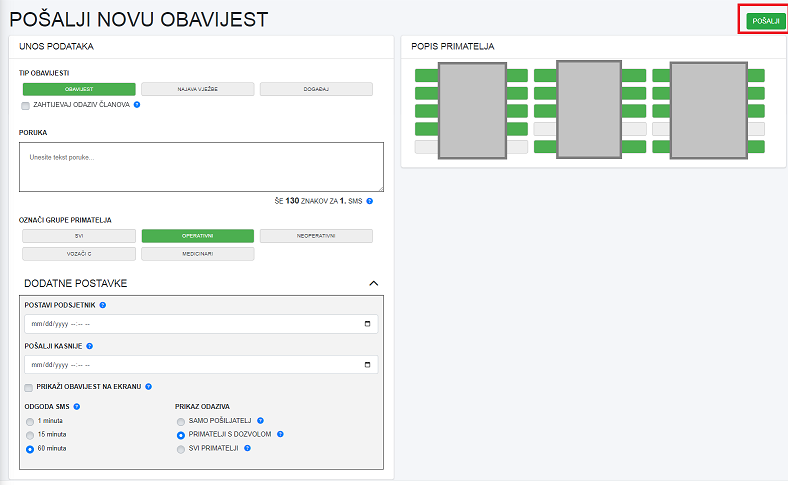
Task: Select the 15 minuta SMS delay option
Action: (x=30, y=435)
